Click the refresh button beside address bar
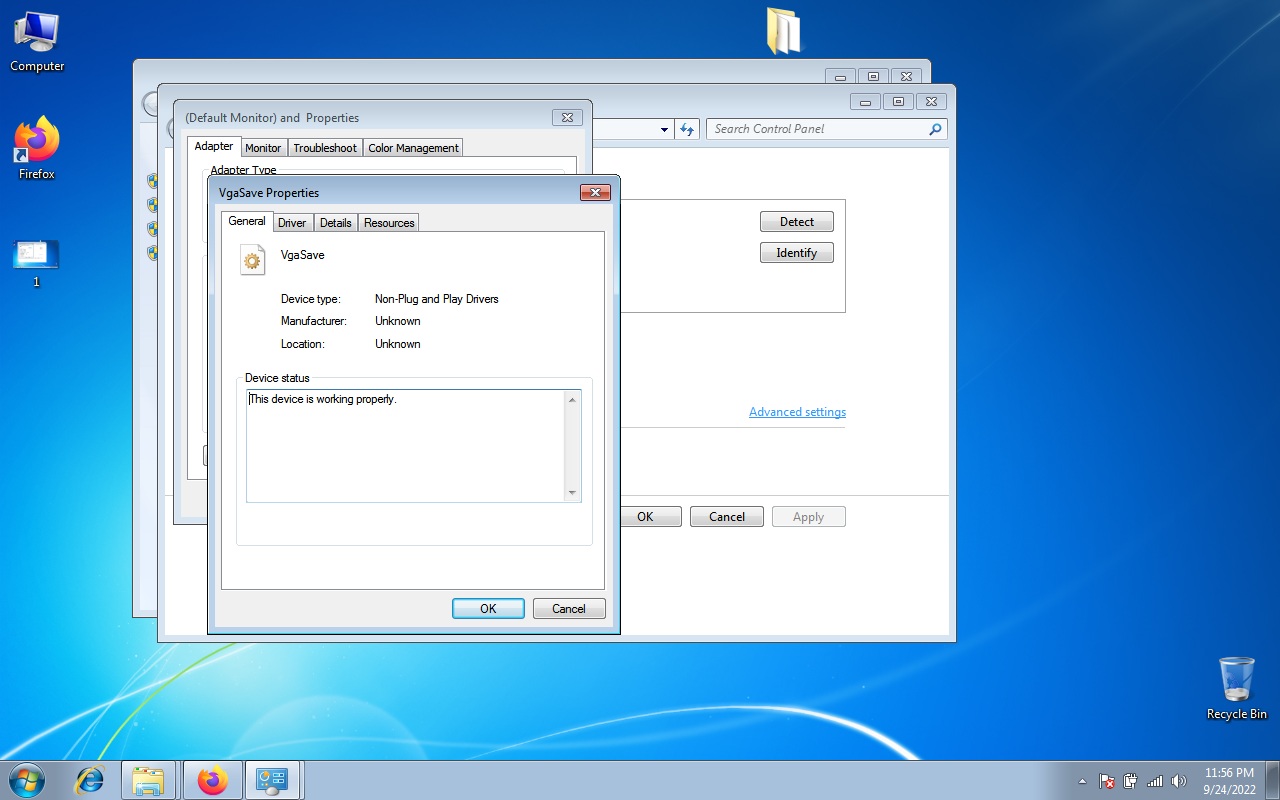This screenshot has width=1280, height=800. (687, 129)
